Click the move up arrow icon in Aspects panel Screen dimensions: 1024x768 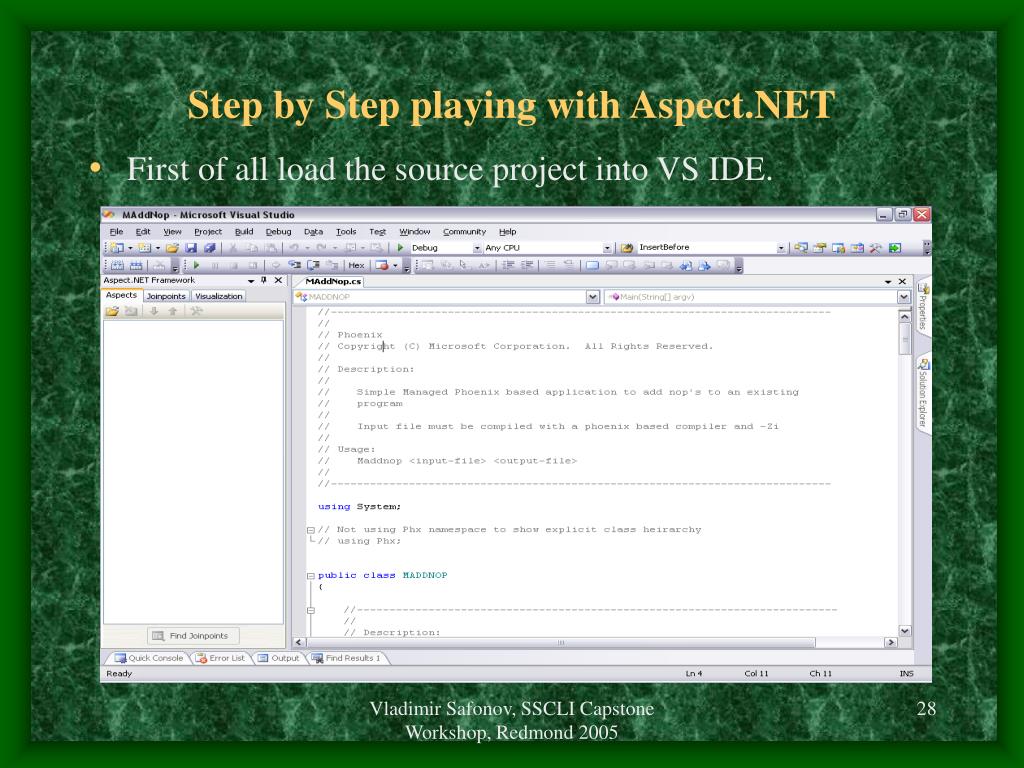[173, 312]
